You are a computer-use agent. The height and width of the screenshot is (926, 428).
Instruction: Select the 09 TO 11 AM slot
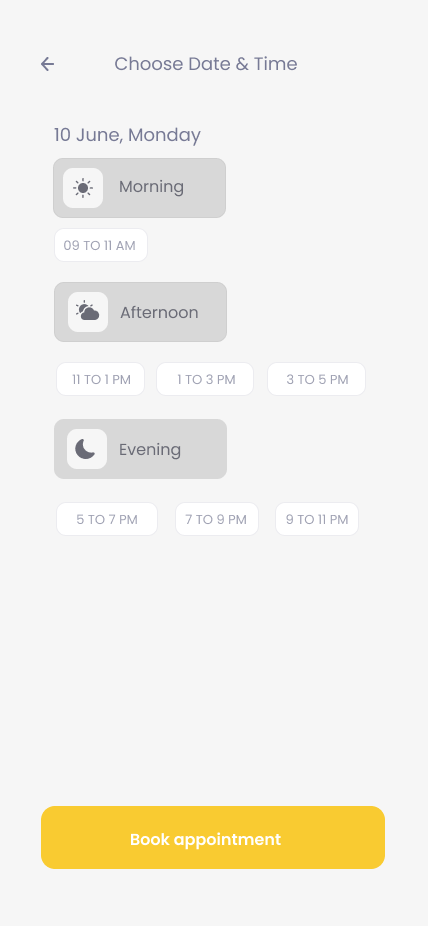pyautogui.click(x=100, y=245)
